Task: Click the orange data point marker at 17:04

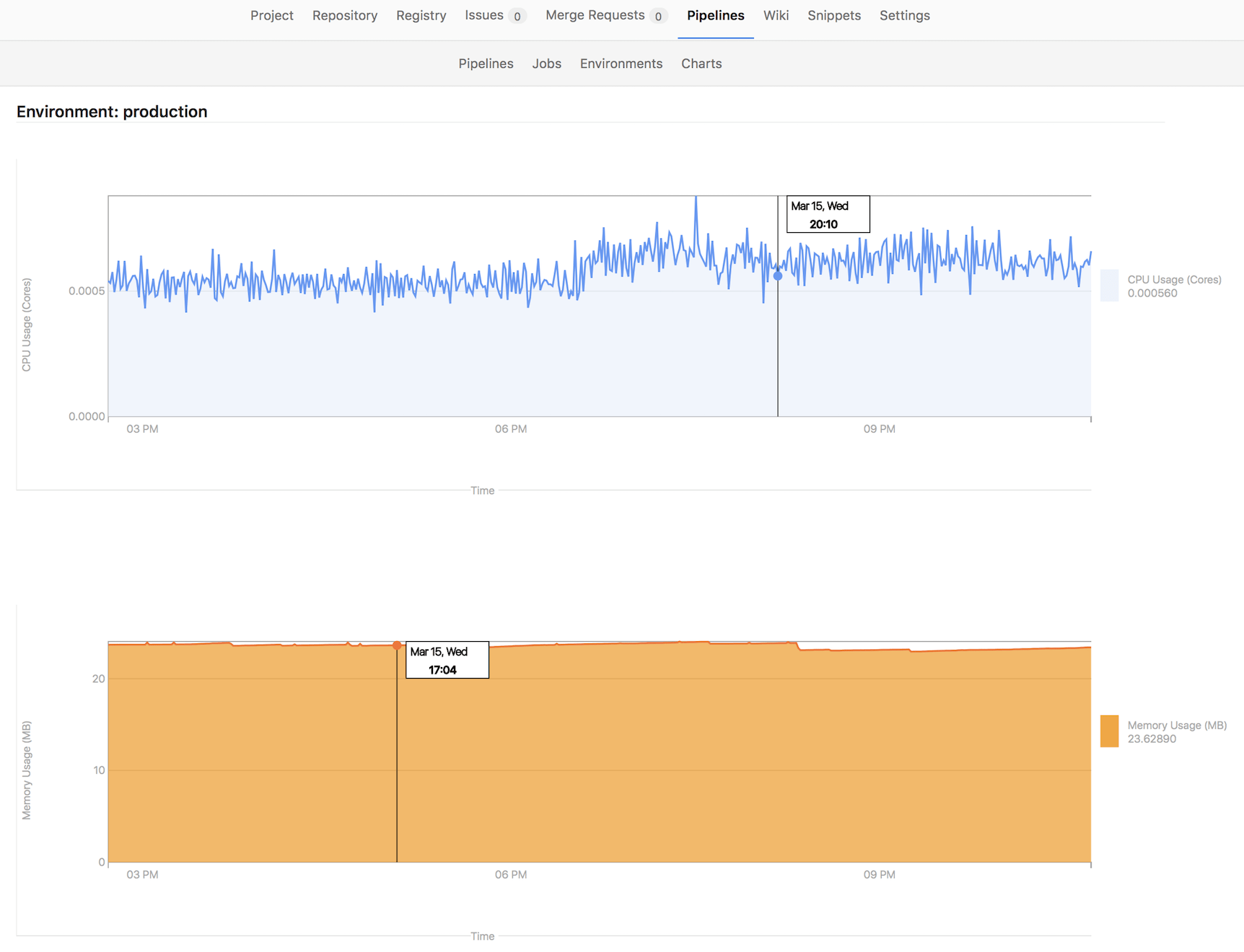Action: click(397, 646)
